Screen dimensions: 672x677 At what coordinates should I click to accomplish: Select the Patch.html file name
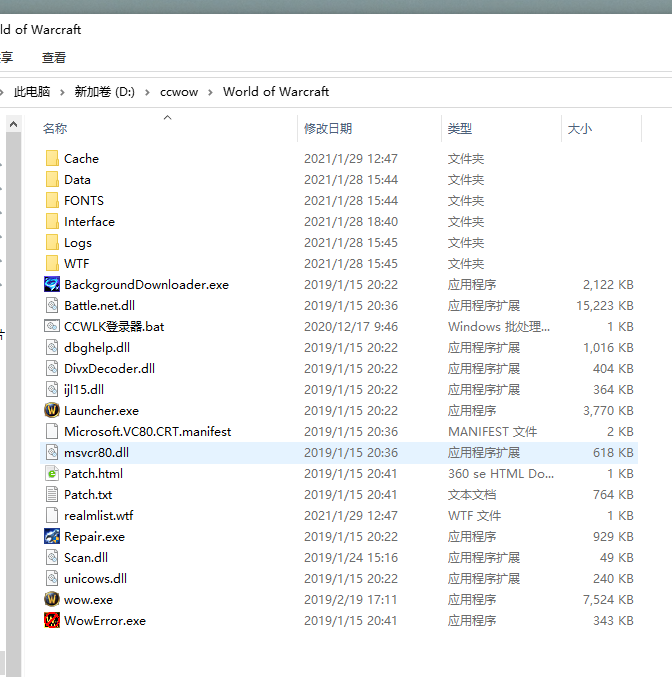click(93, 474)
